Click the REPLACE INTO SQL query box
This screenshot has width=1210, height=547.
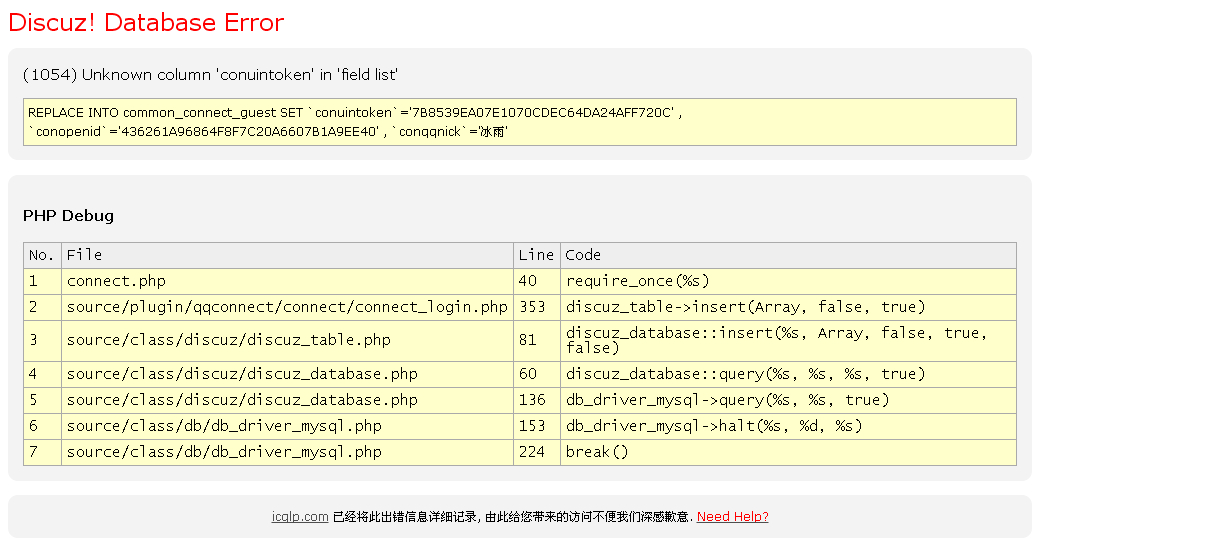(519, 122)
